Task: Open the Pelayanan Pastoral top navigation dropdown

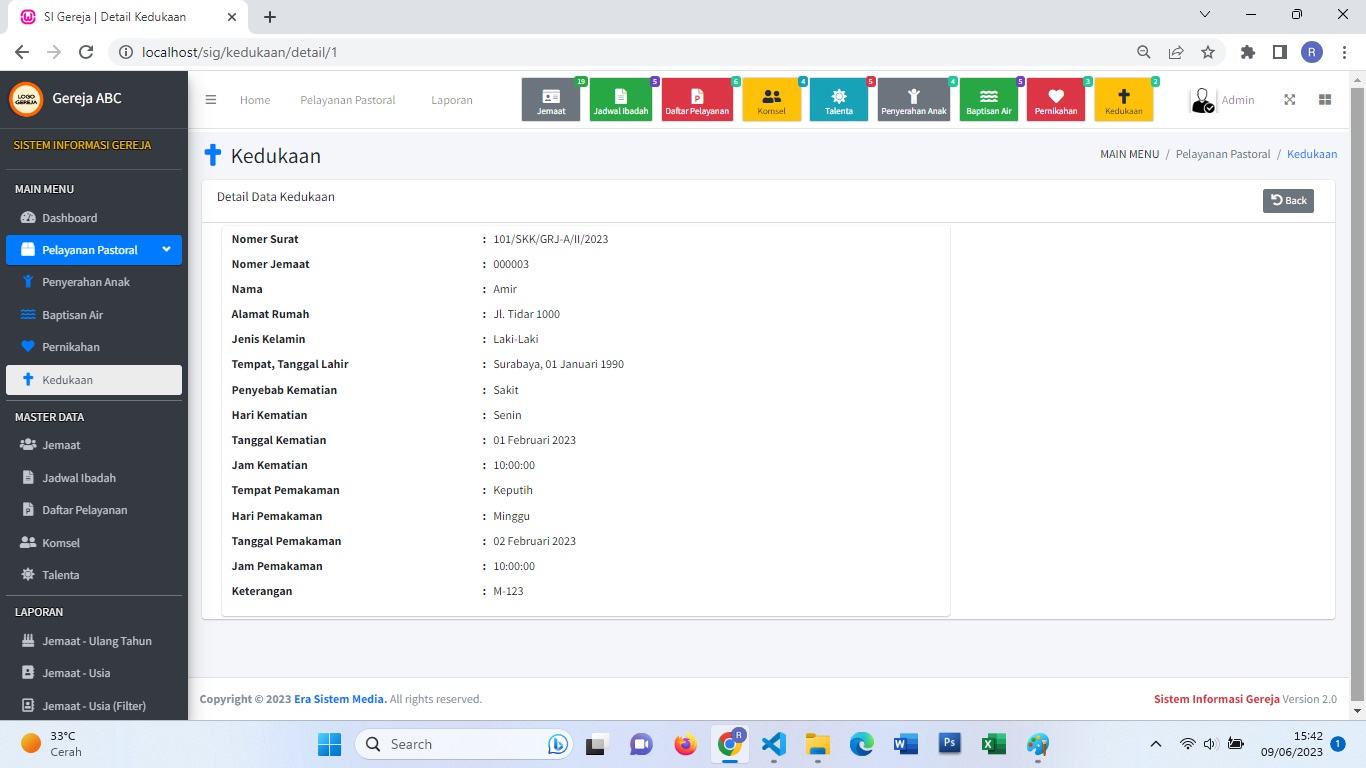Action: click(x=347, y=100)
